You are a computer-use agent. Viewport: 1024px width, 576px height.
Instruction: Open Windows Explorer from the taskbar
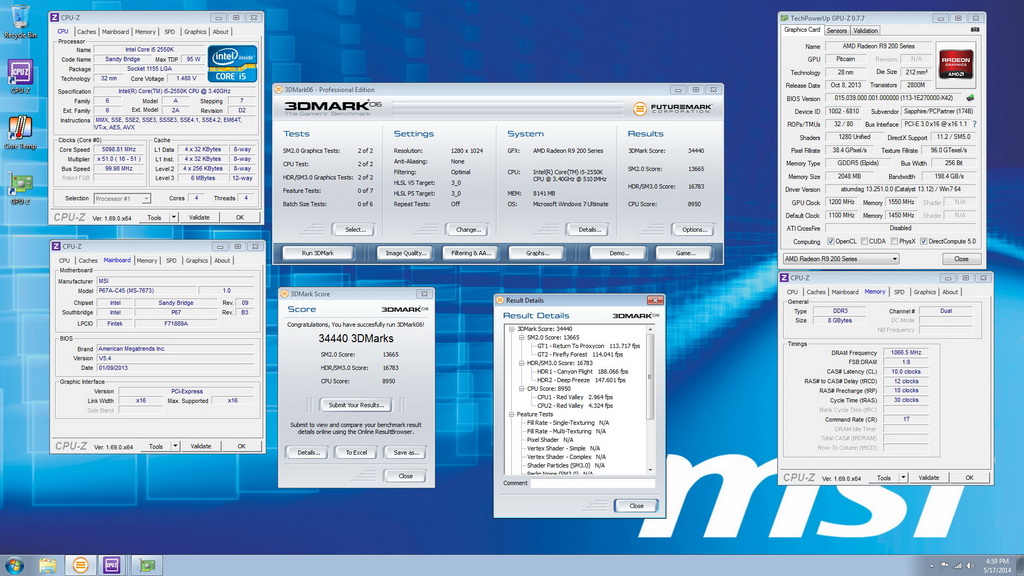47,565
